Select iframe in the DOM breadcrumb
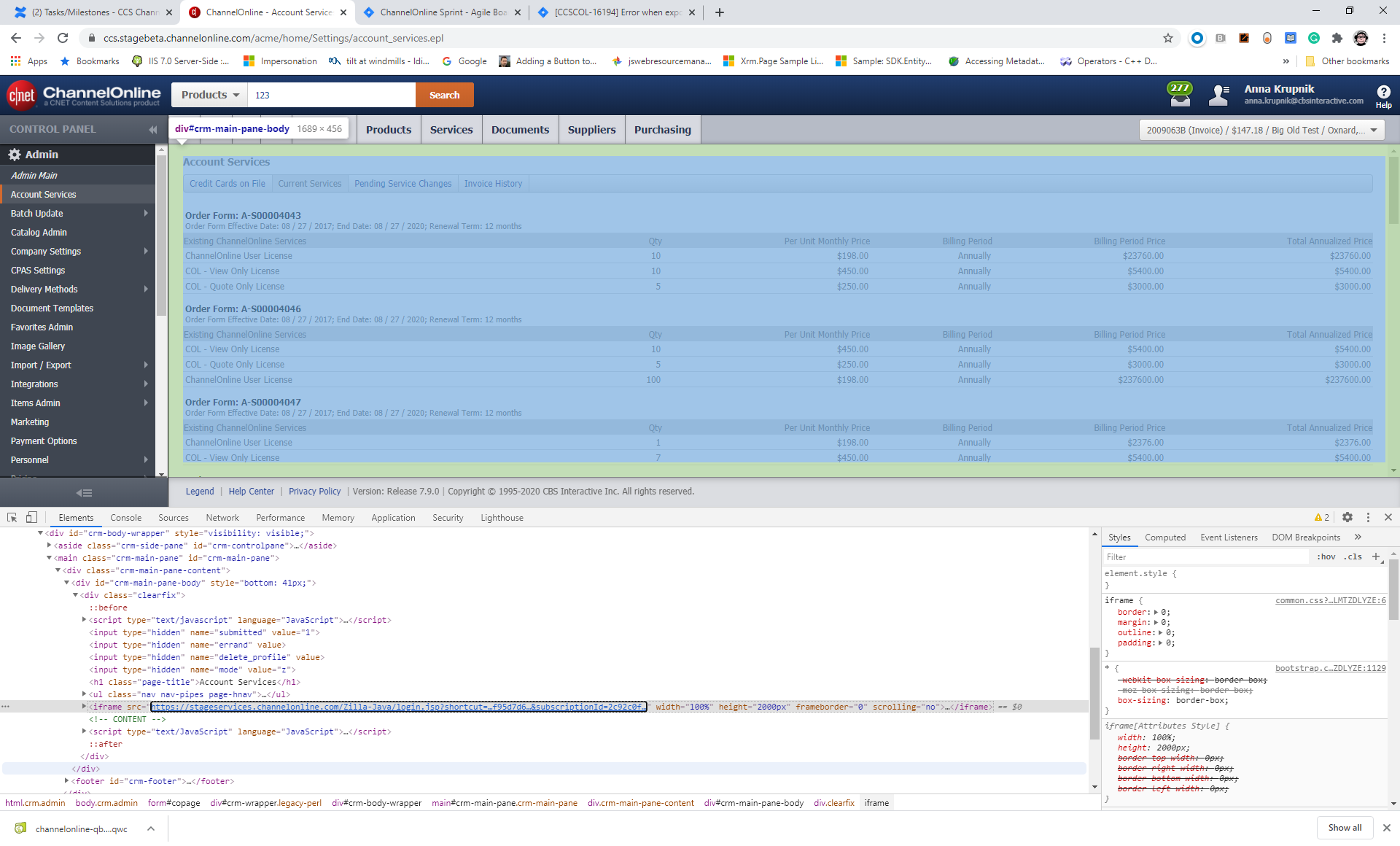The image size is (1400, 846). click(x=876, y=803)
